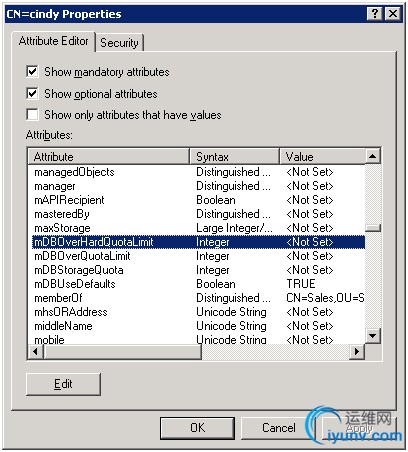Viewport: 408px width, 452px height.
Task: Confirm with the OK button
Action: [197, 428]
